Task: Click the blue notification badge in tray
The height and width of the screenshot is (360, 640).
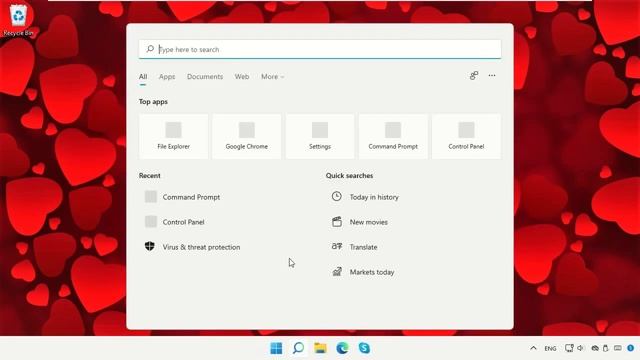Action: pos(631,348)
